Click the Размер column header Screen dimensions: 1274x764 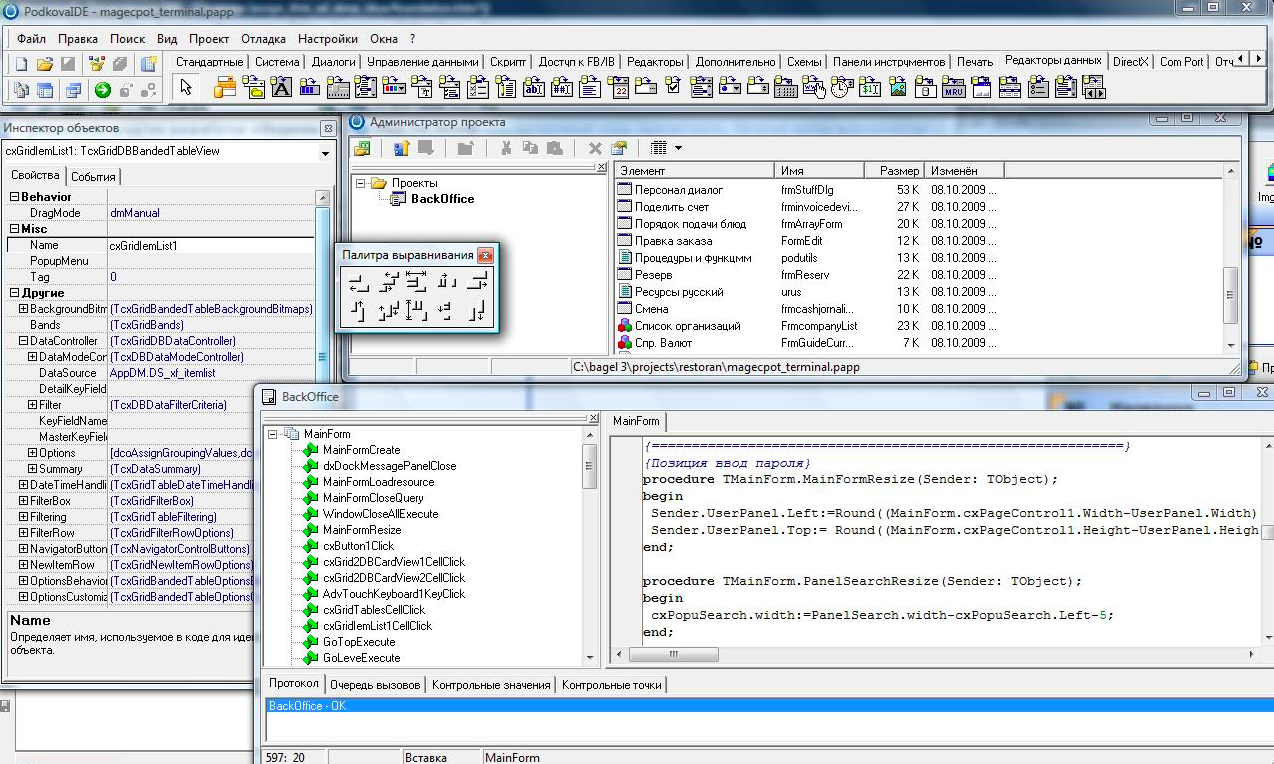click(x=898, y=171)
